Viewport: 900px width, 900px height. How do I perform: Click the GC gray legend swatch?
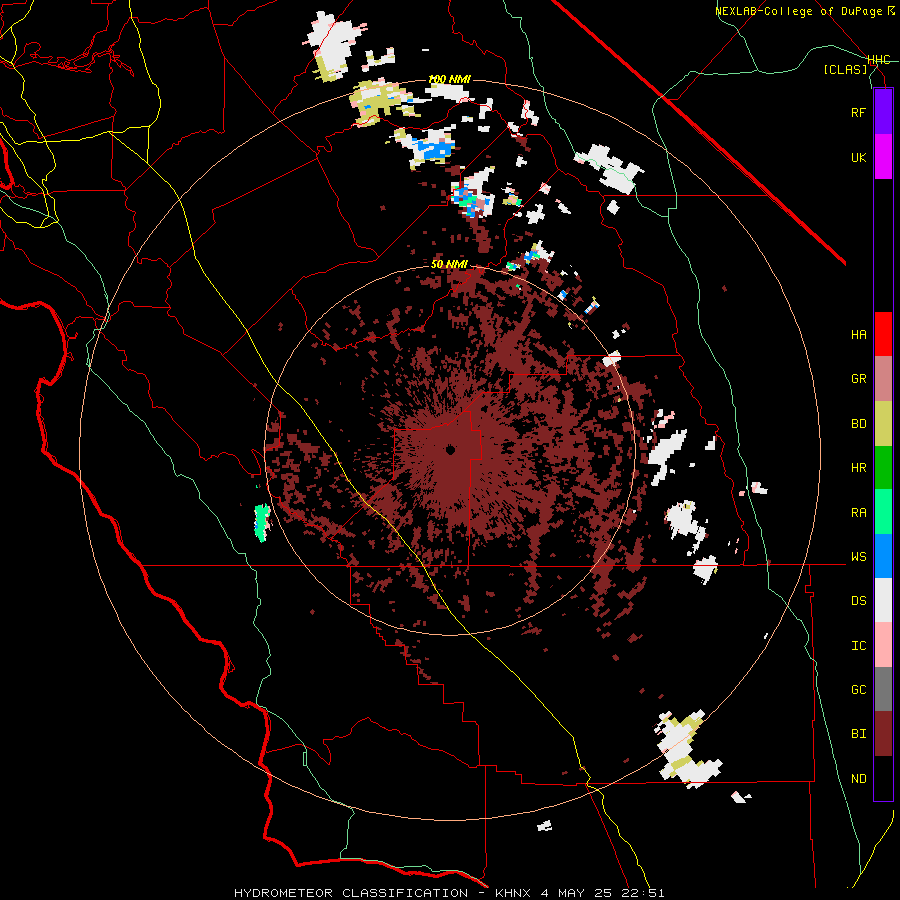pos(883,689)
